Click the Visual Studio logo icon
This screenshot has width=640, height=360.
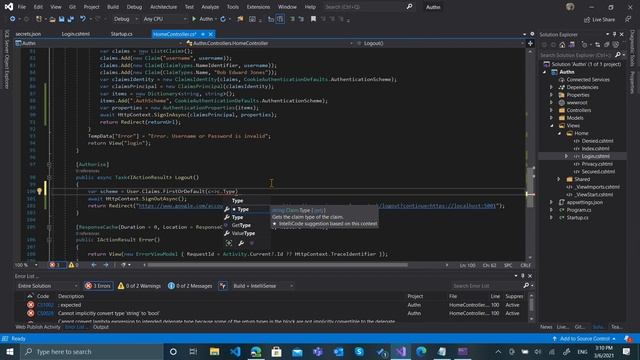click(9, 7)
